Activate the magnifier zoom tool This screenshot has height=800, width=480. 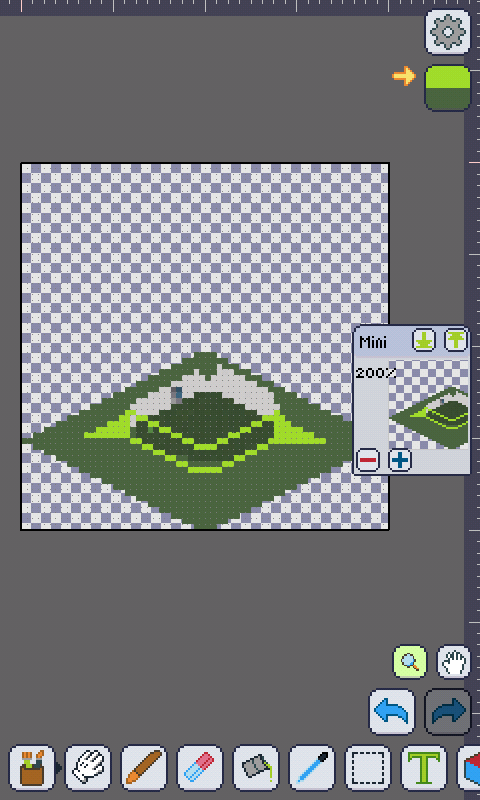click(x=410, y=662)
